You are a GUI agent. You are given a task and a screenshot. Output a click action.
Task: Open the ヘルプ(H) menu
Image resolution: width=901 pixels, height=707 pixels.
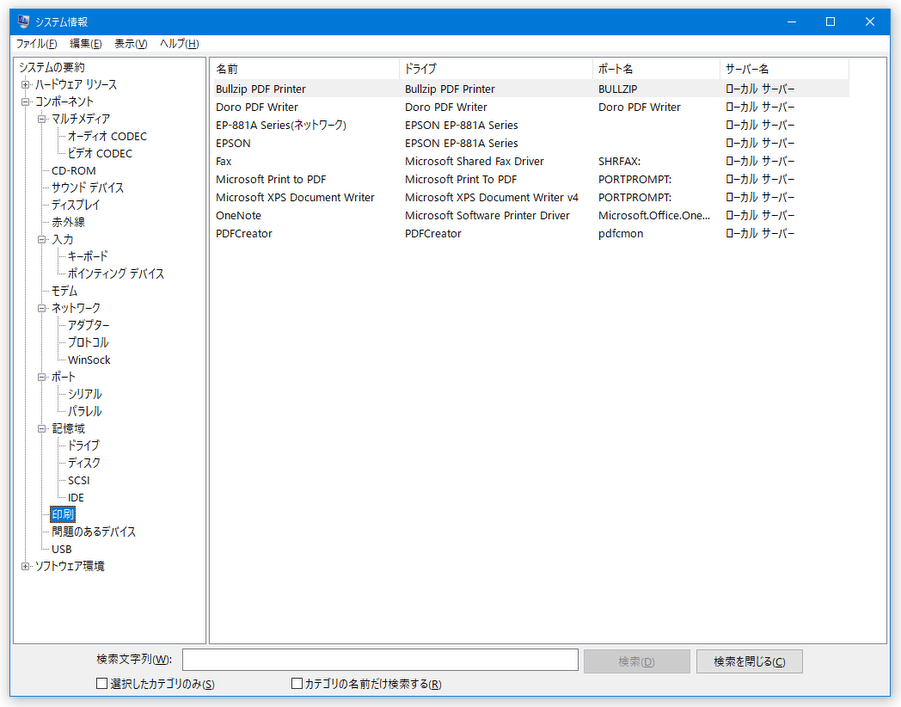[179, 44]
